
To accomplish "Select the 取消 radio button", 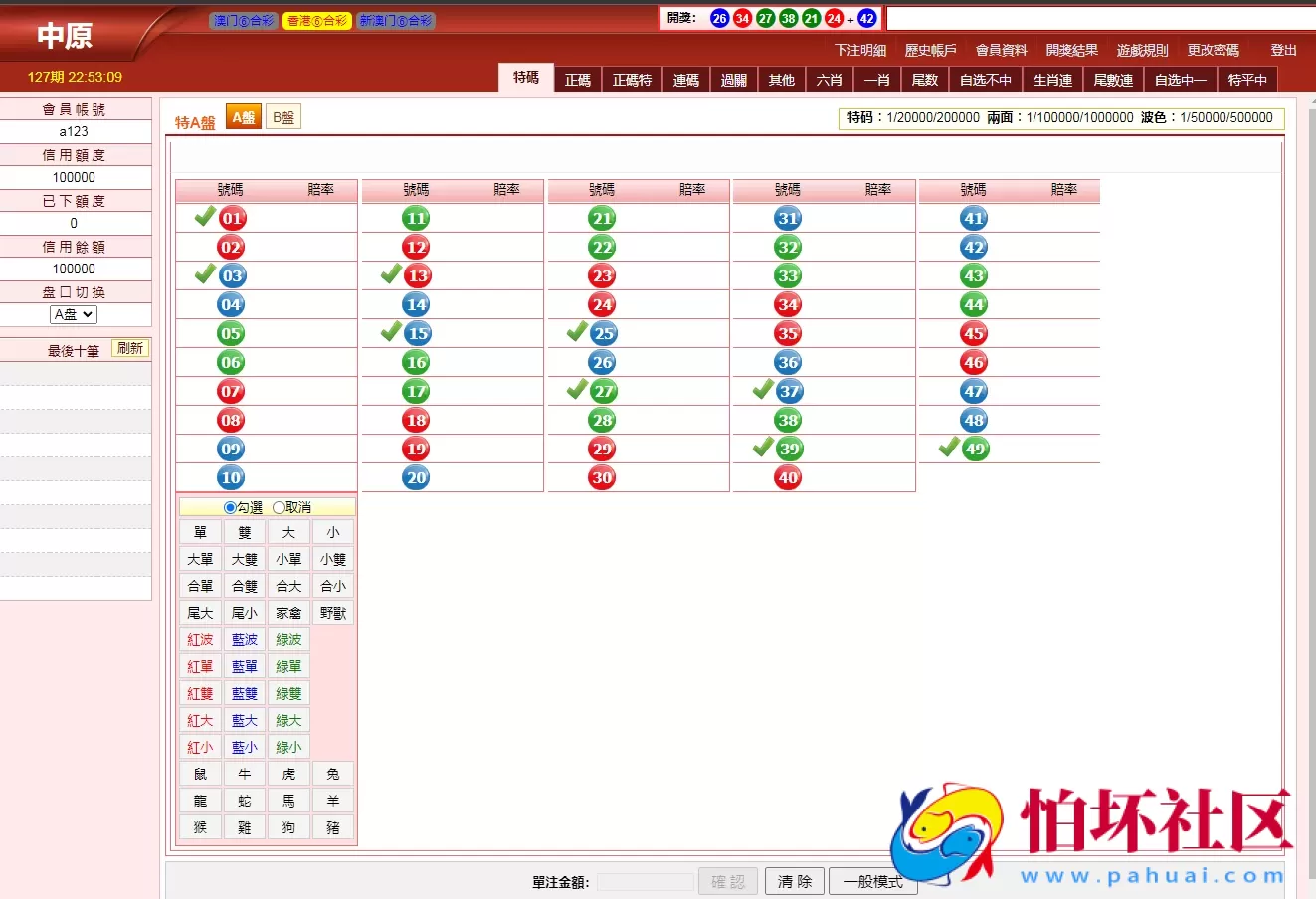I will point(277,506).
